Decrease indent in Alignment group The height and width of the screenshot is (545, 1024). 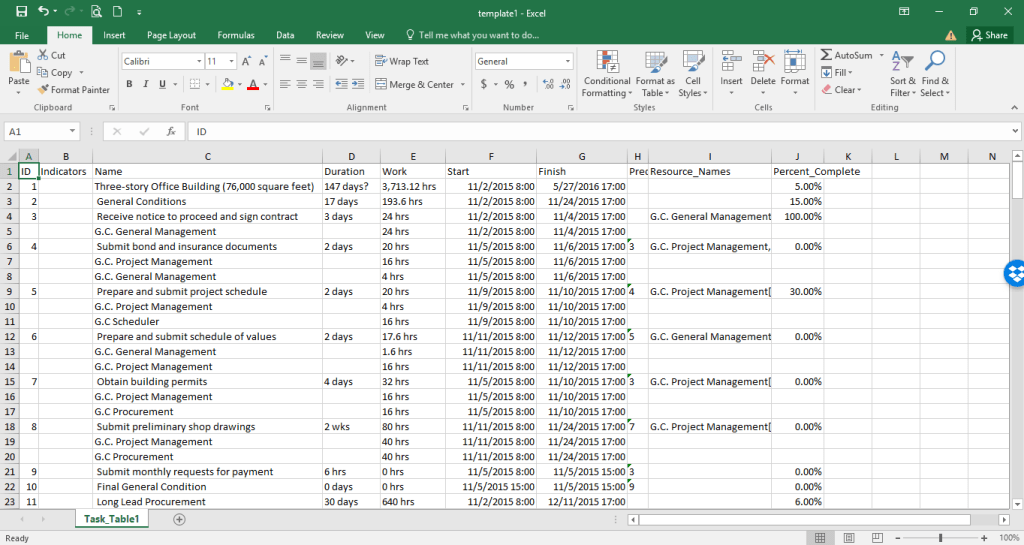point(341,84)
